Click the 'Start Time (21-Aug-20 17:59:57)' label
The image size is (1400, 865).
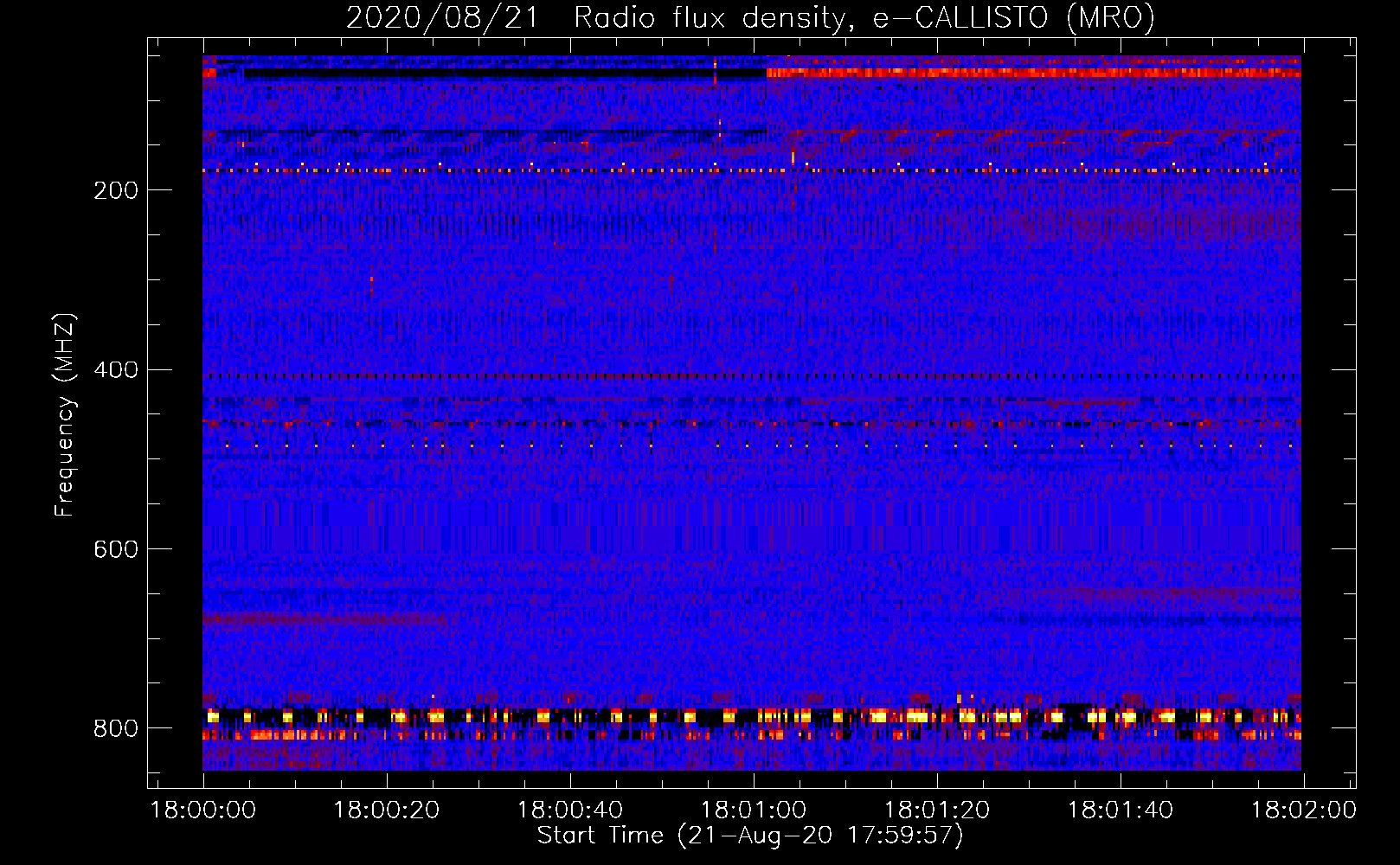[750, 836]
